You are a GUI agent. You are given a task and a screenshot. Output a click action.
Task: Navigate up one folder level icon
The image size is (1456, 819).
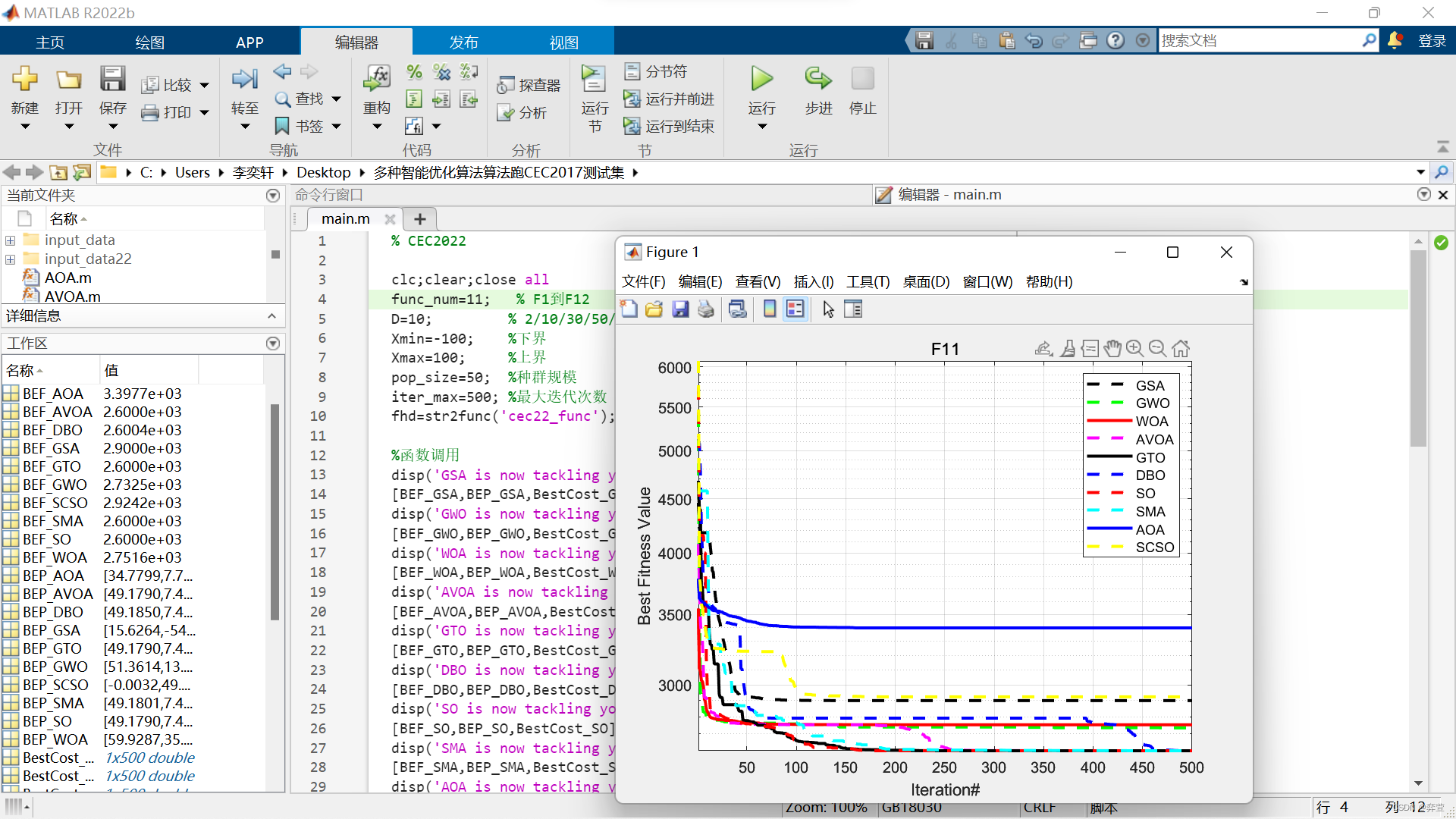click(58, 172)
